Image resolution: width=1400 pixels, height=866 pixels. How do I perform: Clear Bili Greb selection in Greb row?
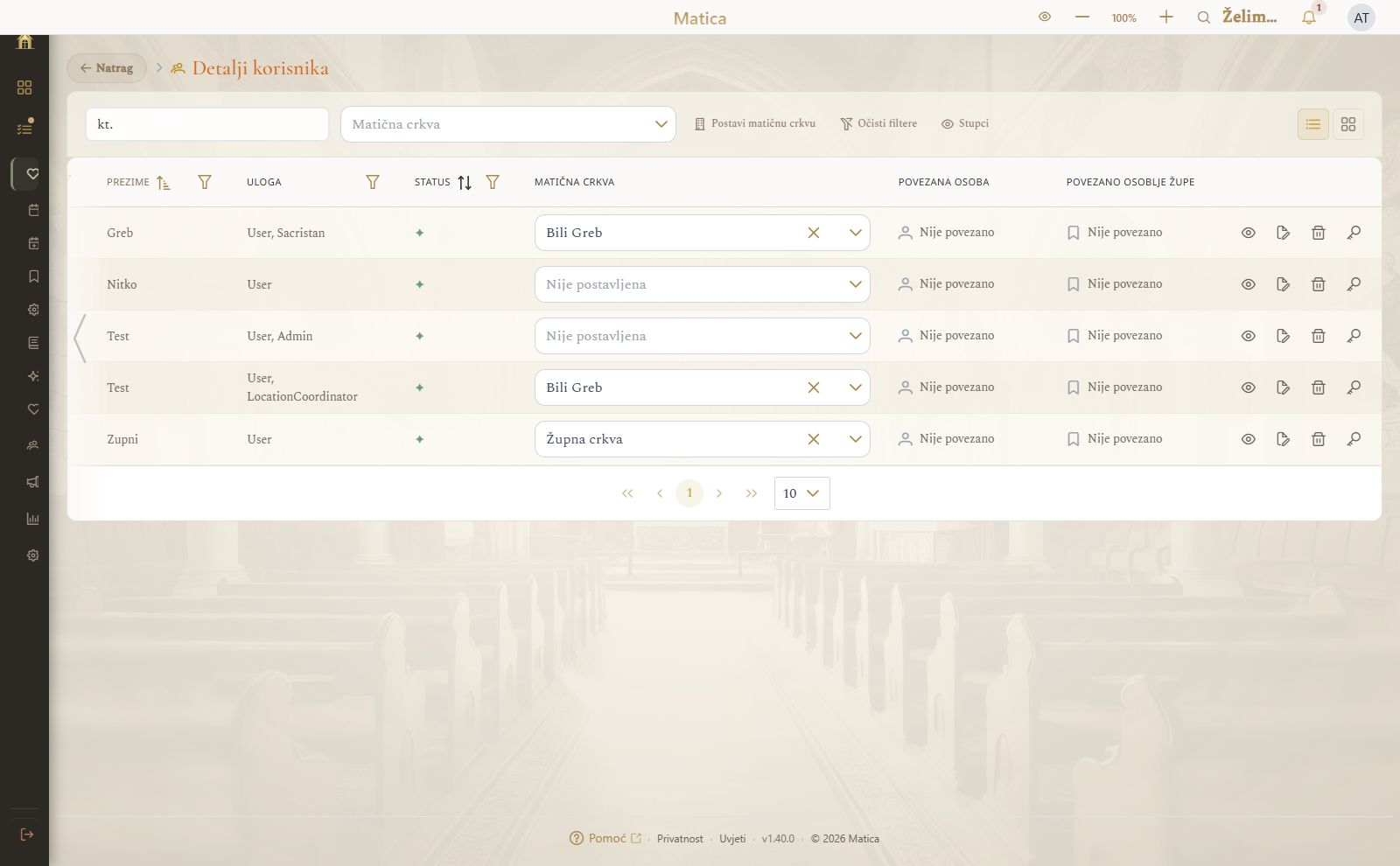pos(814,233)
